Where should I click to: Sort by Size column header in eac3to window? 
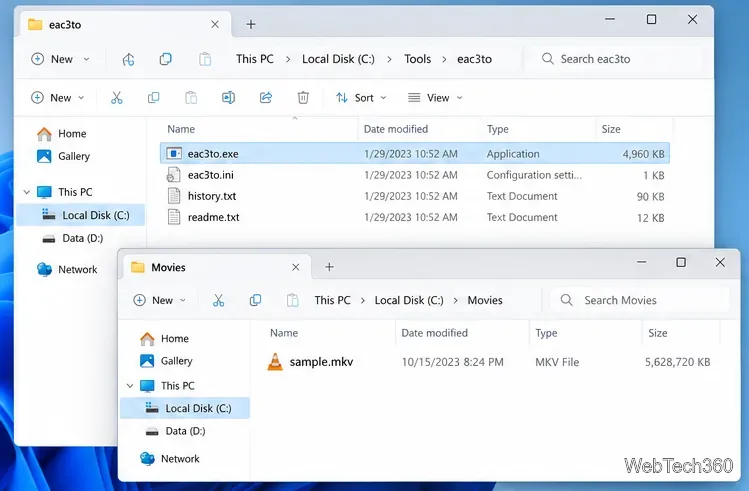(610, 129)
